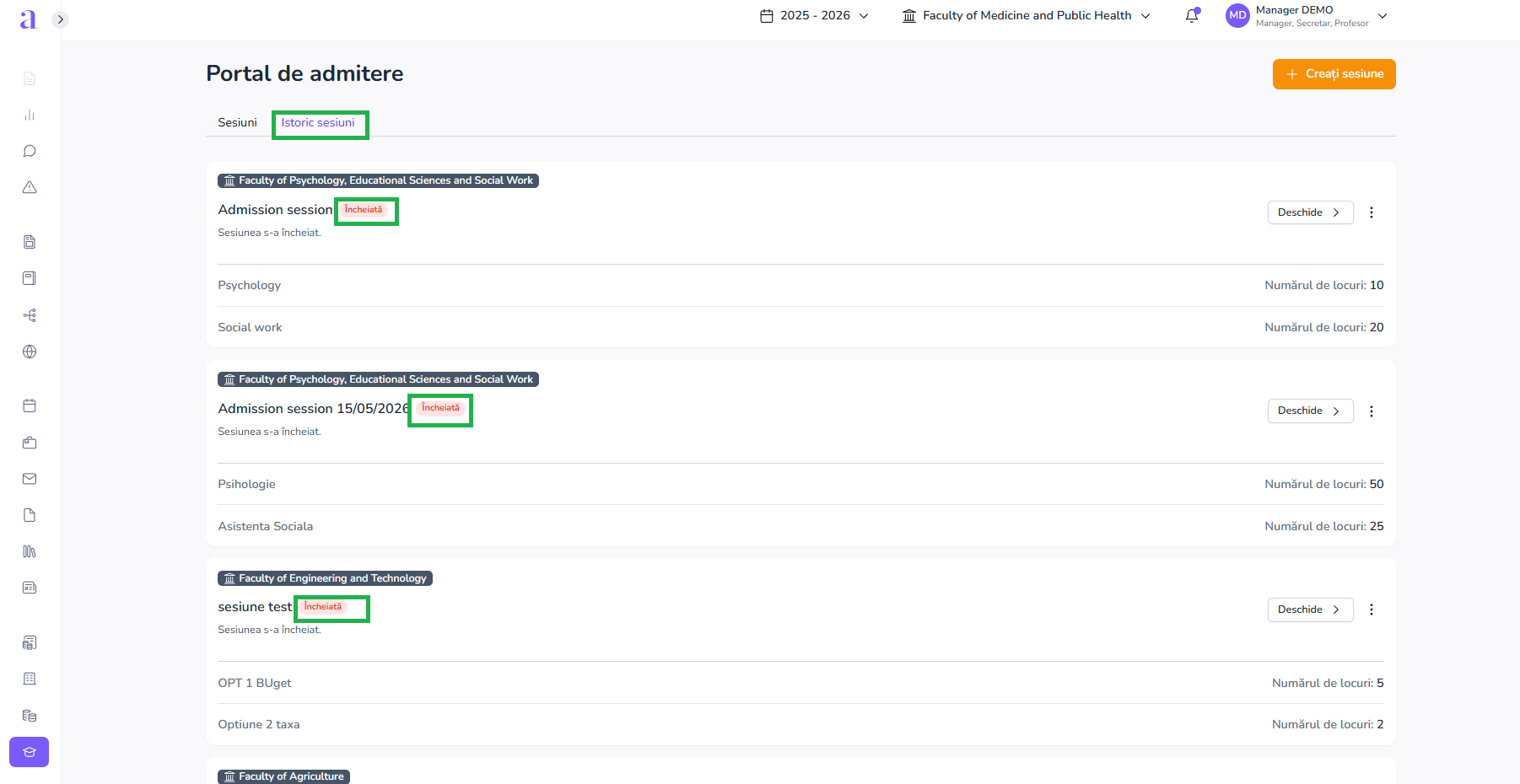Open the chat bubble messages icon
1520x784 pixels.
tap(30, 151)
